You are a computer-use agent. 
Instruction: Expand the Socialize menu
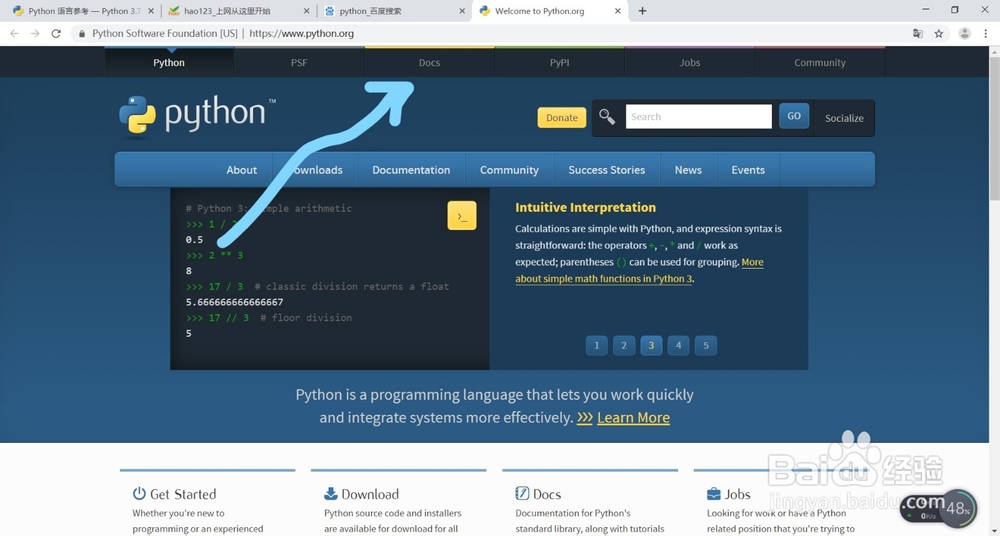tap(844, 118)
